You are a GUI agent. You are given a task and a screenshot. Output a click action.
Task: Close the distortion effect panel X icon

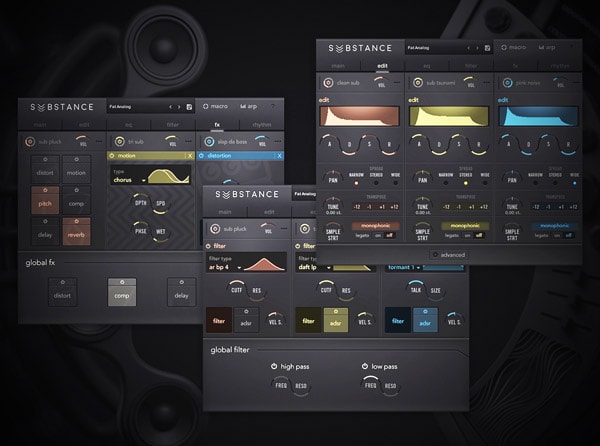click(282, 156)
